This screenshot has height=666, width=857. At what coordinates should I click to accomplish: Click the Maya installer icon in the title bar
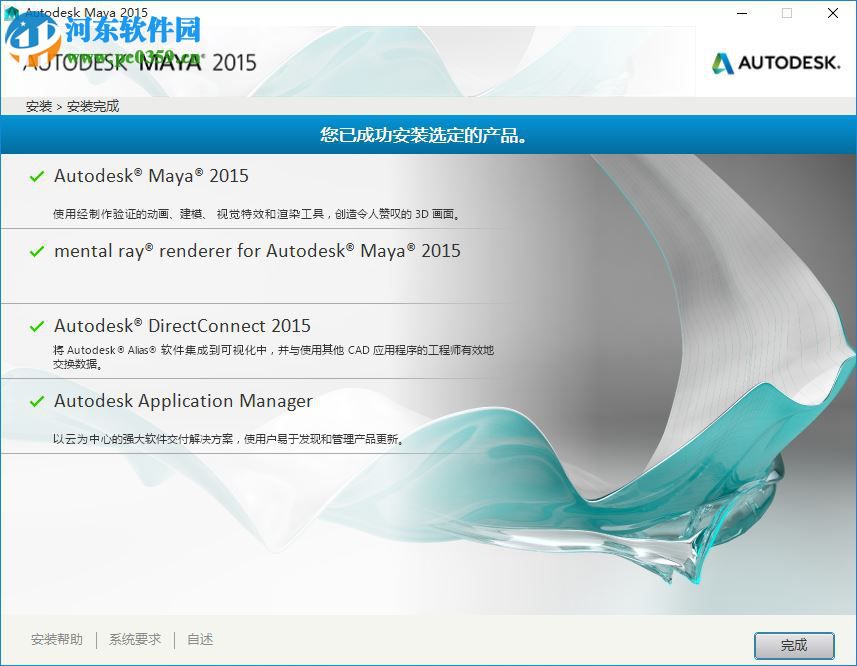point(10,13)
